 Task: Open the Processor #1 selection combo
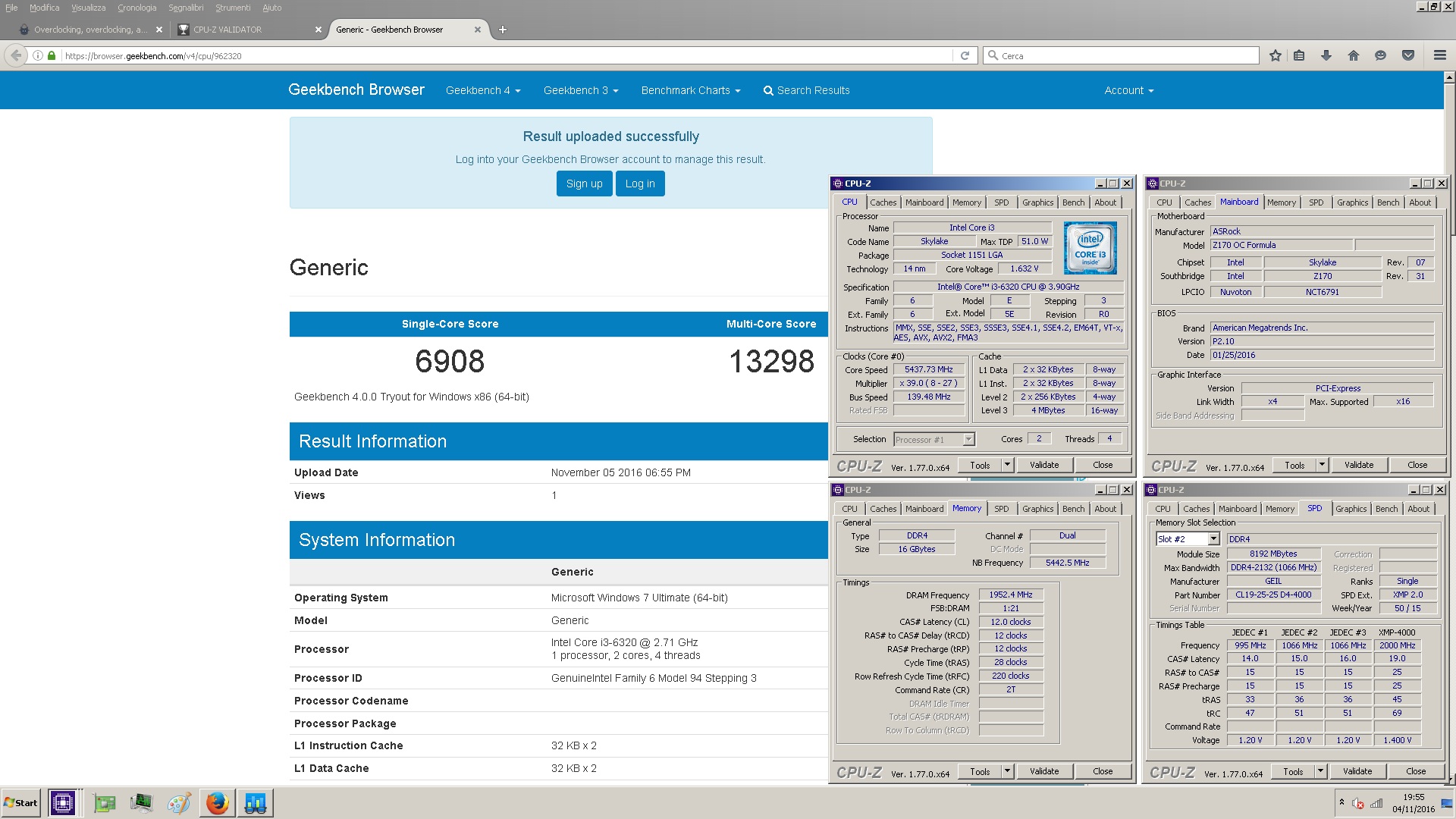[x=934, y=440]
